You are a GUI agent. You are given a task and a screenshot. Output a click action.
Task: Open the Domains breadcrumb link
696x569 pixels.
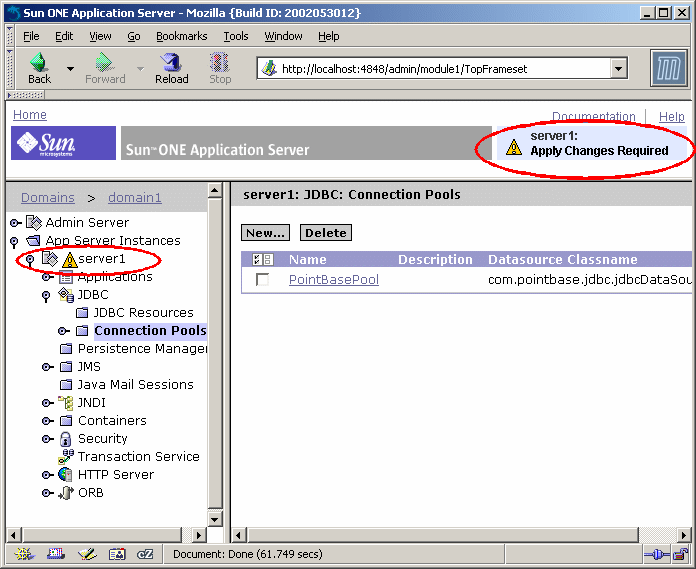pos(47,198)
